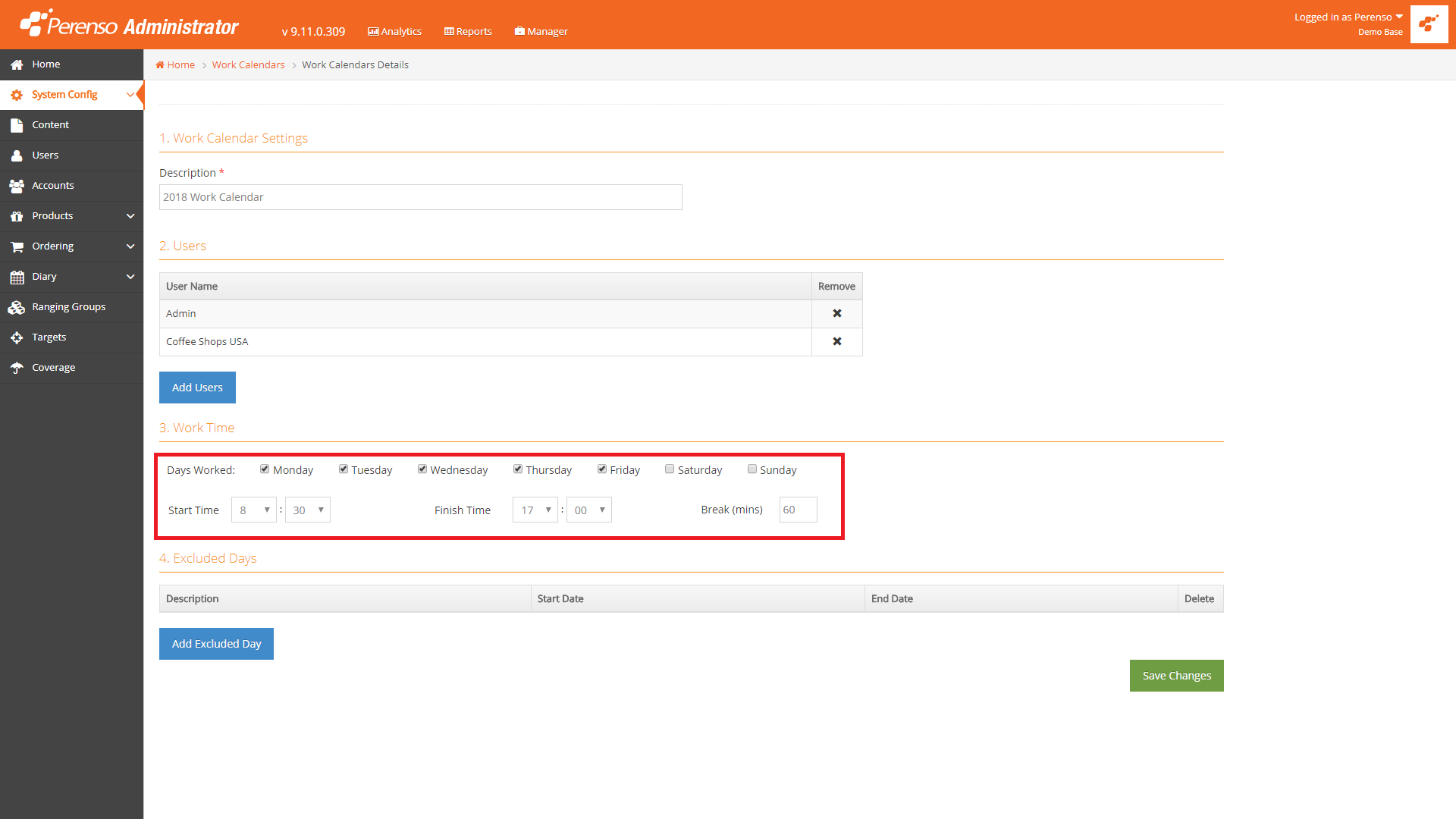Open the Finish Time minutes dropdown

pos(589,510)
